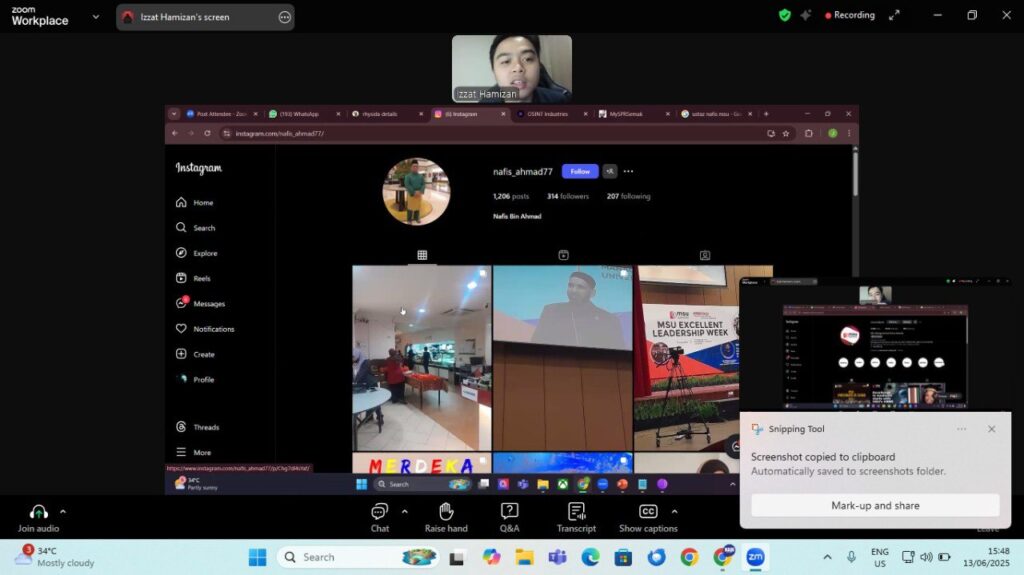
Task: Expand audio options next to Join audio
Action: [x=63, y=512]
